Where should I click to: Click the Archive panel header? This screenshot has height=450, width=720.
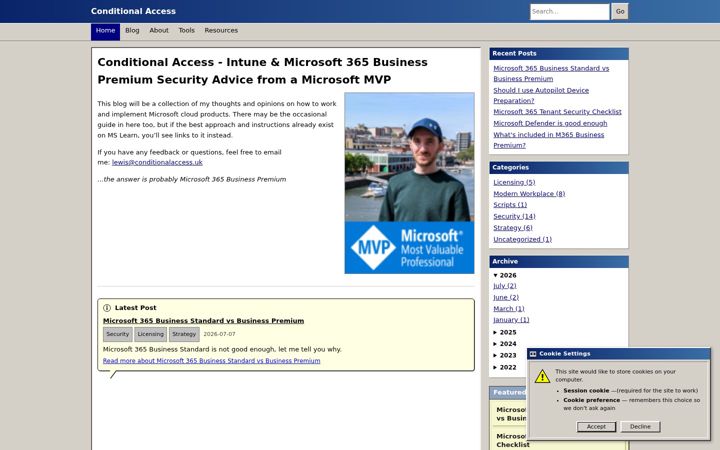559,262
